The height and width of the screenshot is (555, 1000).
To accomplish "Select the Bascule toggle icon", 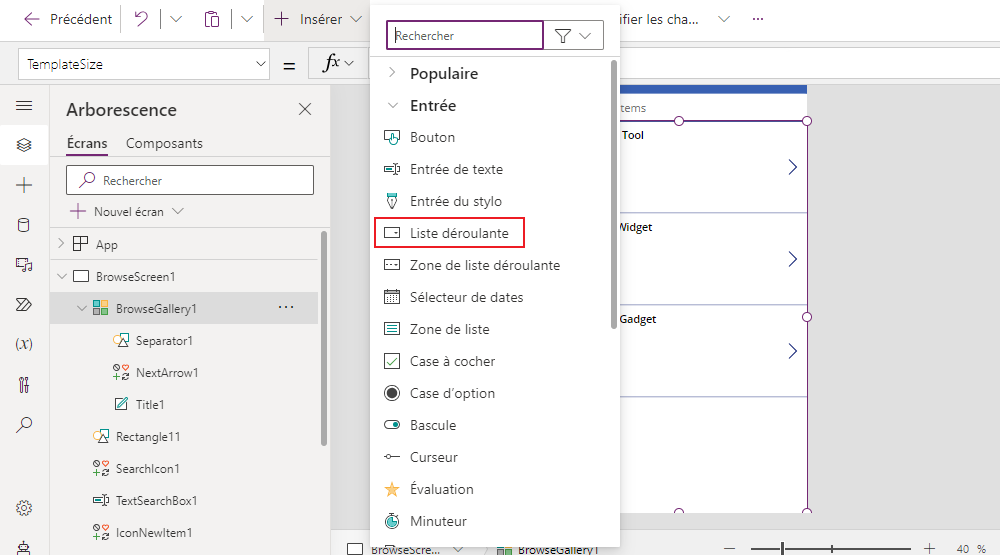I will (392, 425).
